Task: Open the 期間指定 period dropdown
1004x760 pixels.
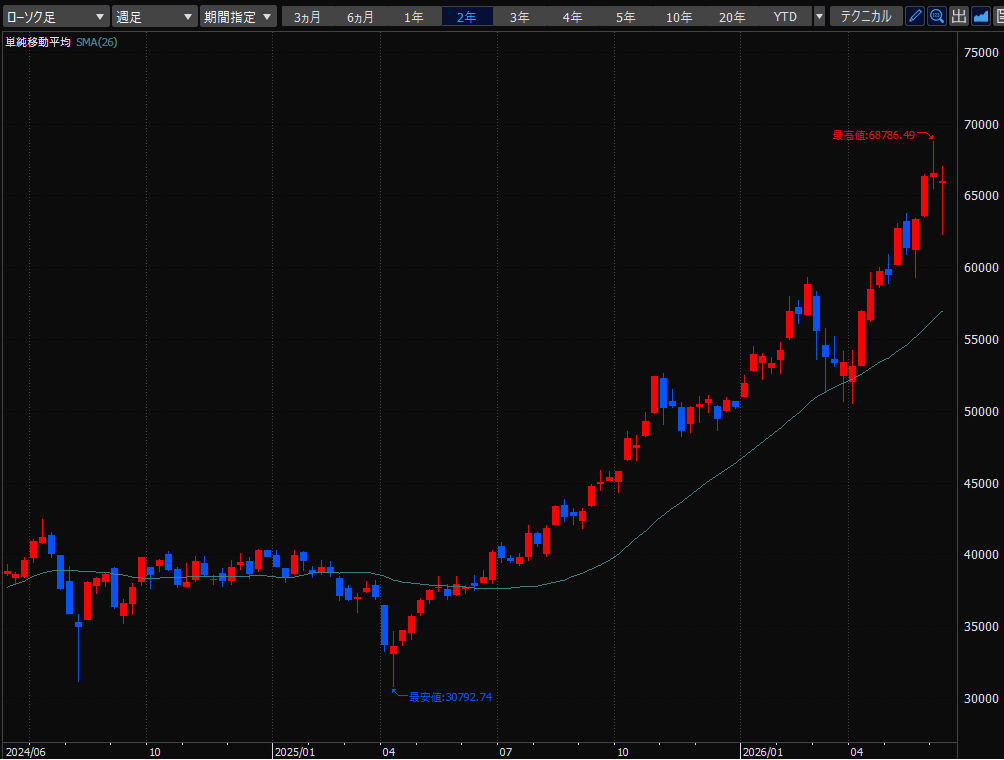Action: tap(238, 17)
